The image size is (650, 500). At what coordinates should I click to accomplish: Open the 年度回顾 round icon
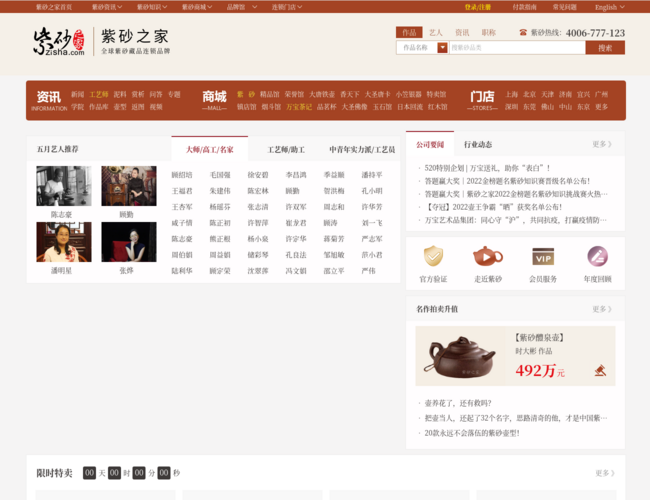tap(597, 257)
